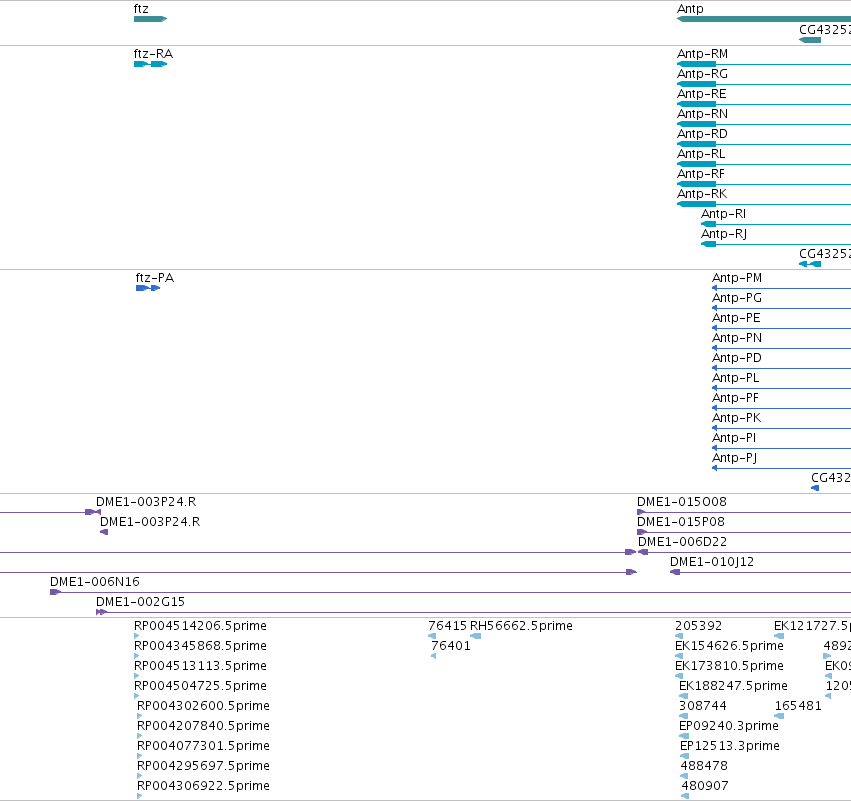Open the Antp-RM transcript
Image resolution: width=851 pixels, height=801 pixels.
pos(702,54)
